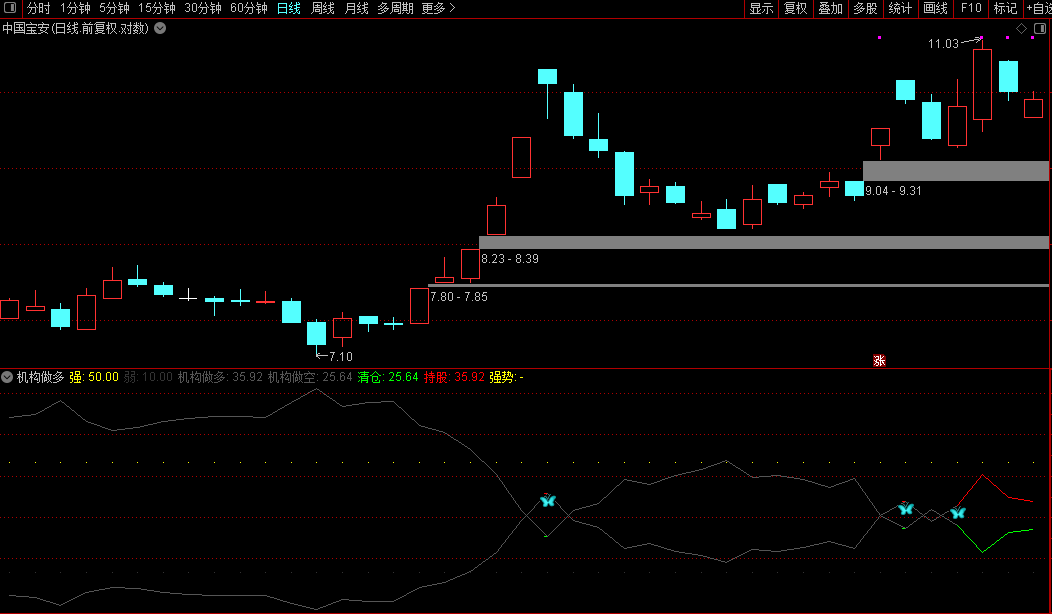1052x614 pixels.
Task: Click the 强势 indicator label
Action: click(x=506, y=377)
